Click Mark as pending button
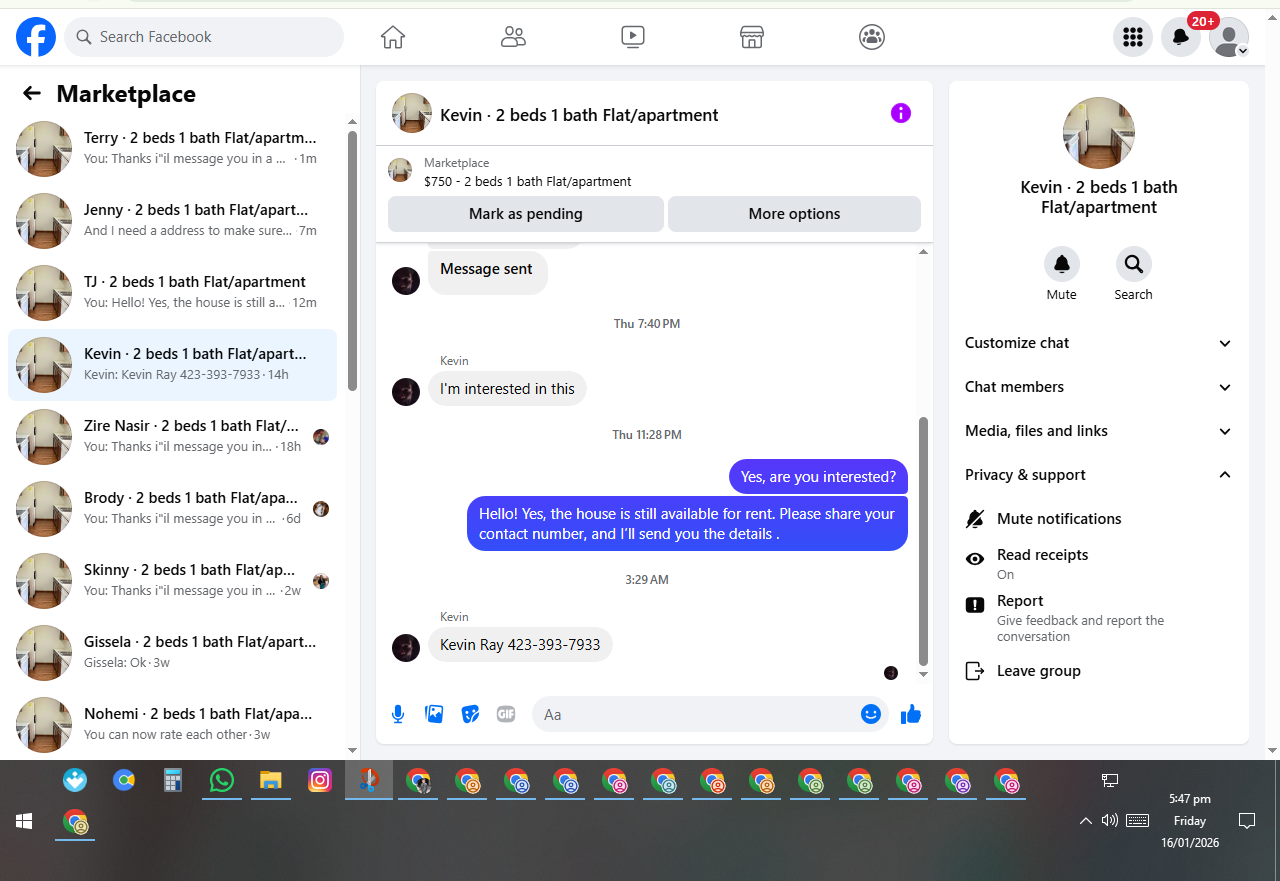This screenshot has width=1280, height=881. [x=526, y=214]
